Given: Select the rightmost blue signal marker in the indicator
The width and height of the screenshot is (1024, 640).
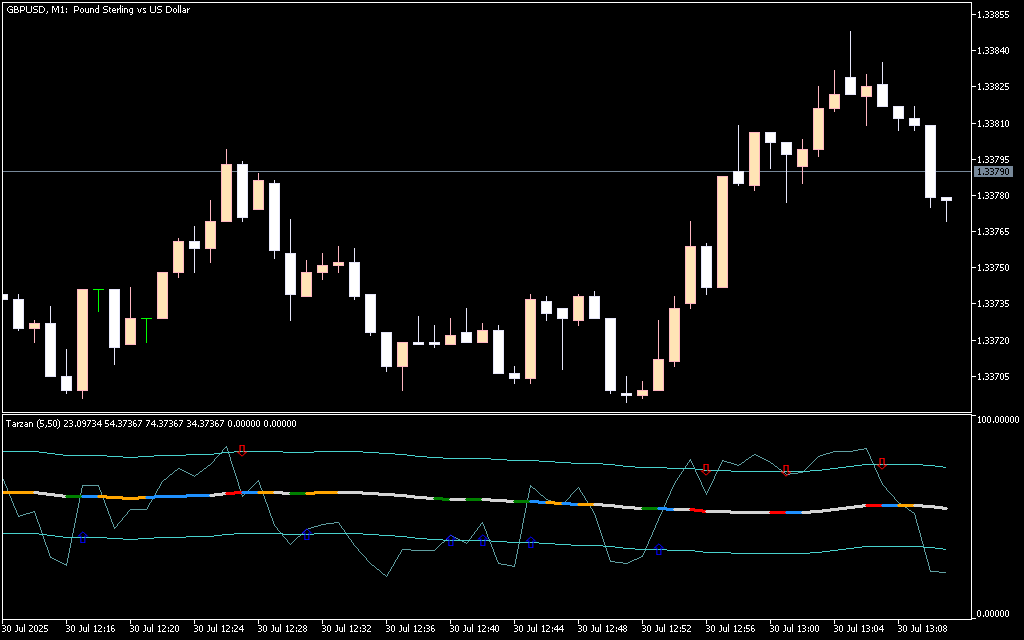Looking at the screenshot, I should (x=658, y=550).
